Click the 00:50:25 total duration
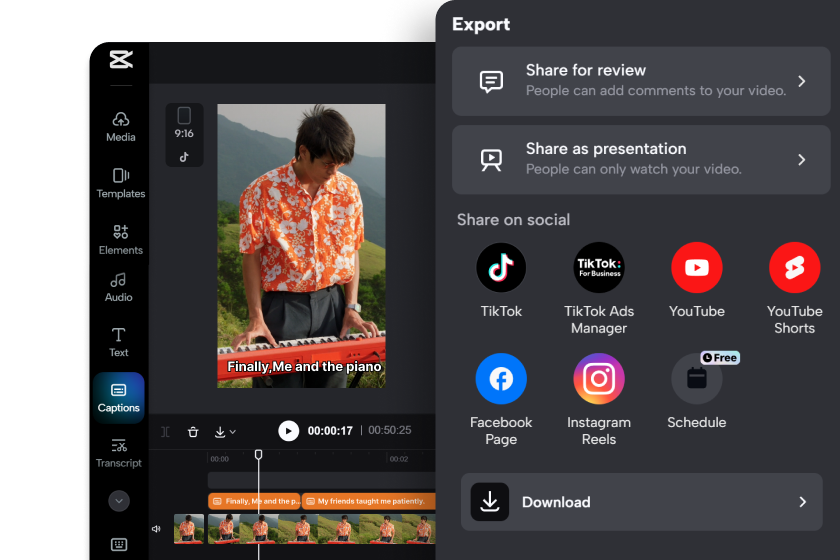840x560 pixels. (389, 430)
